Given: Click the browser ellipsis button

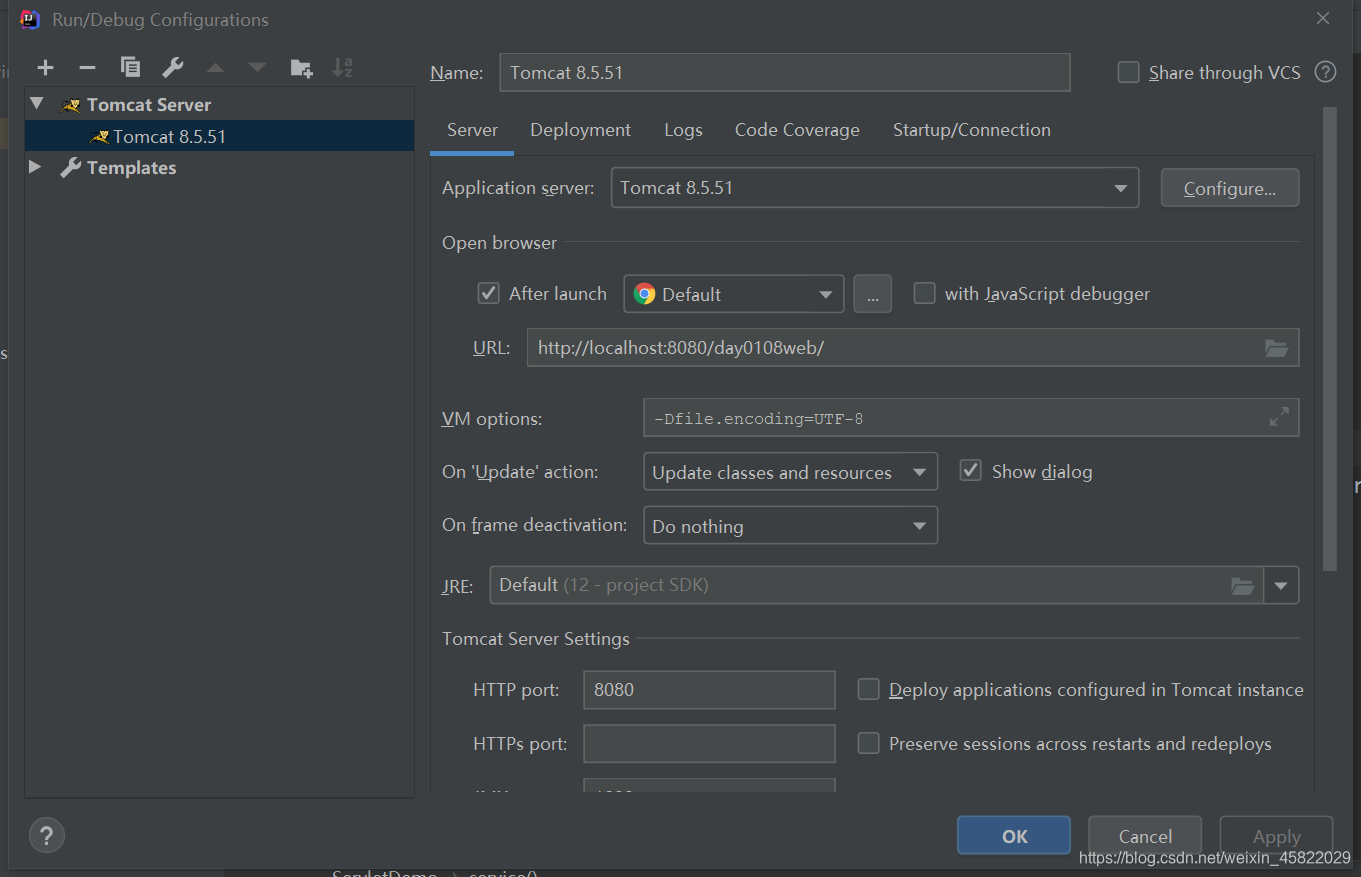Looking at the screenshot, I should 873,294.
